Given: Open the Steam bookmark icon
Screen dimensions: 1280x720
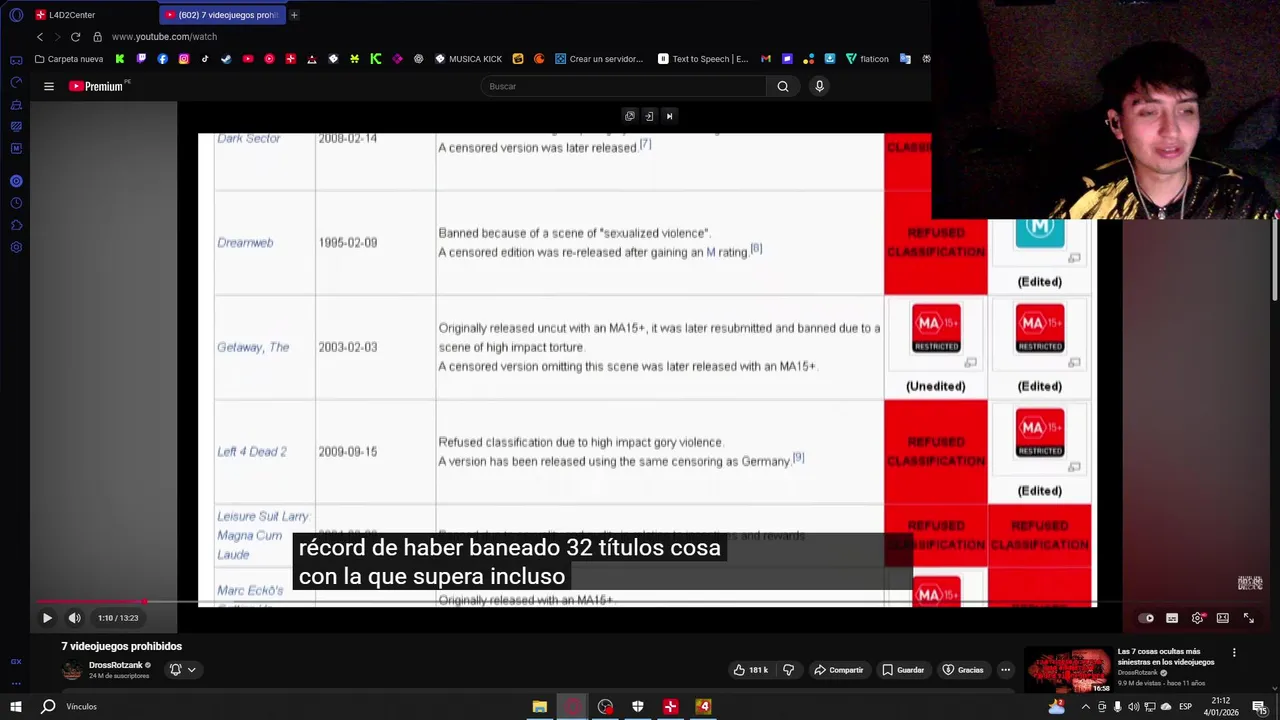Looking at the screenshot, I should pos(226,59).
